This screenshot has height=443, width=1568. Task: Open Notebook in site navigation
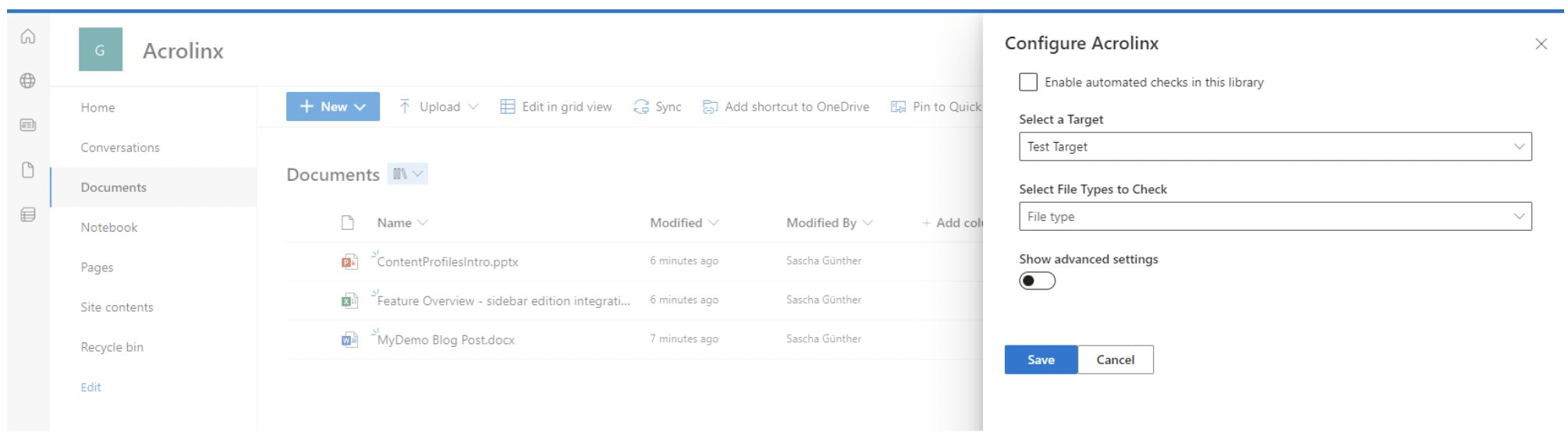pyautogui.click(x=109, y=227)
